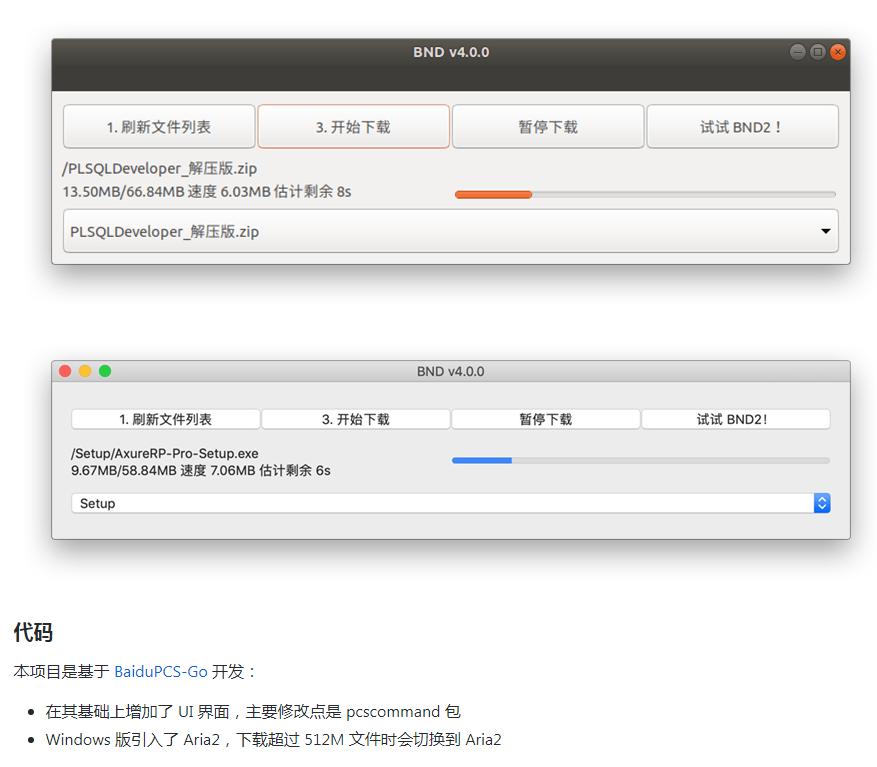Viewport: 877px width, 767px height.
Task: Open the BaiduPCS-Go link
Action: [x=162, y=671]
